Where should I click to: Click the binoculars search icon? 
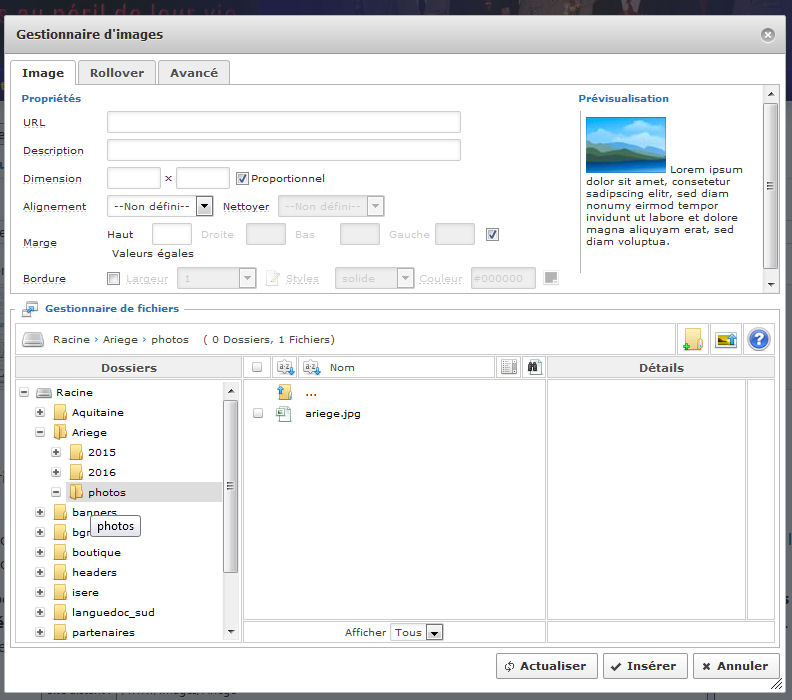534,367
